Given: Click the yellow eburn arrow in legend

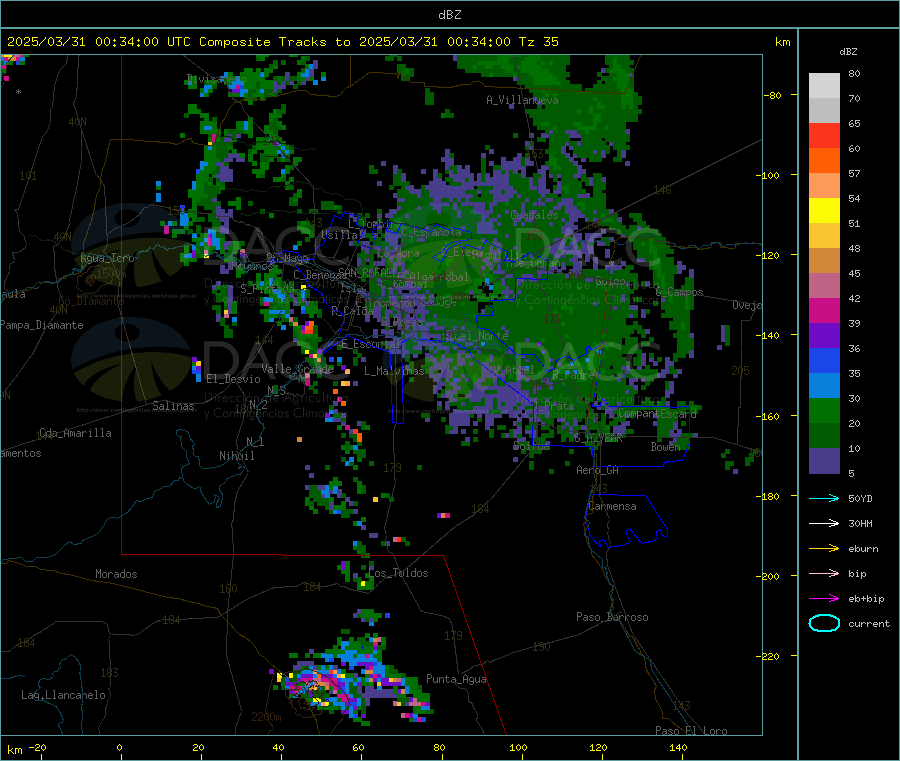Looking at the screenshot, I should (824, 549).
